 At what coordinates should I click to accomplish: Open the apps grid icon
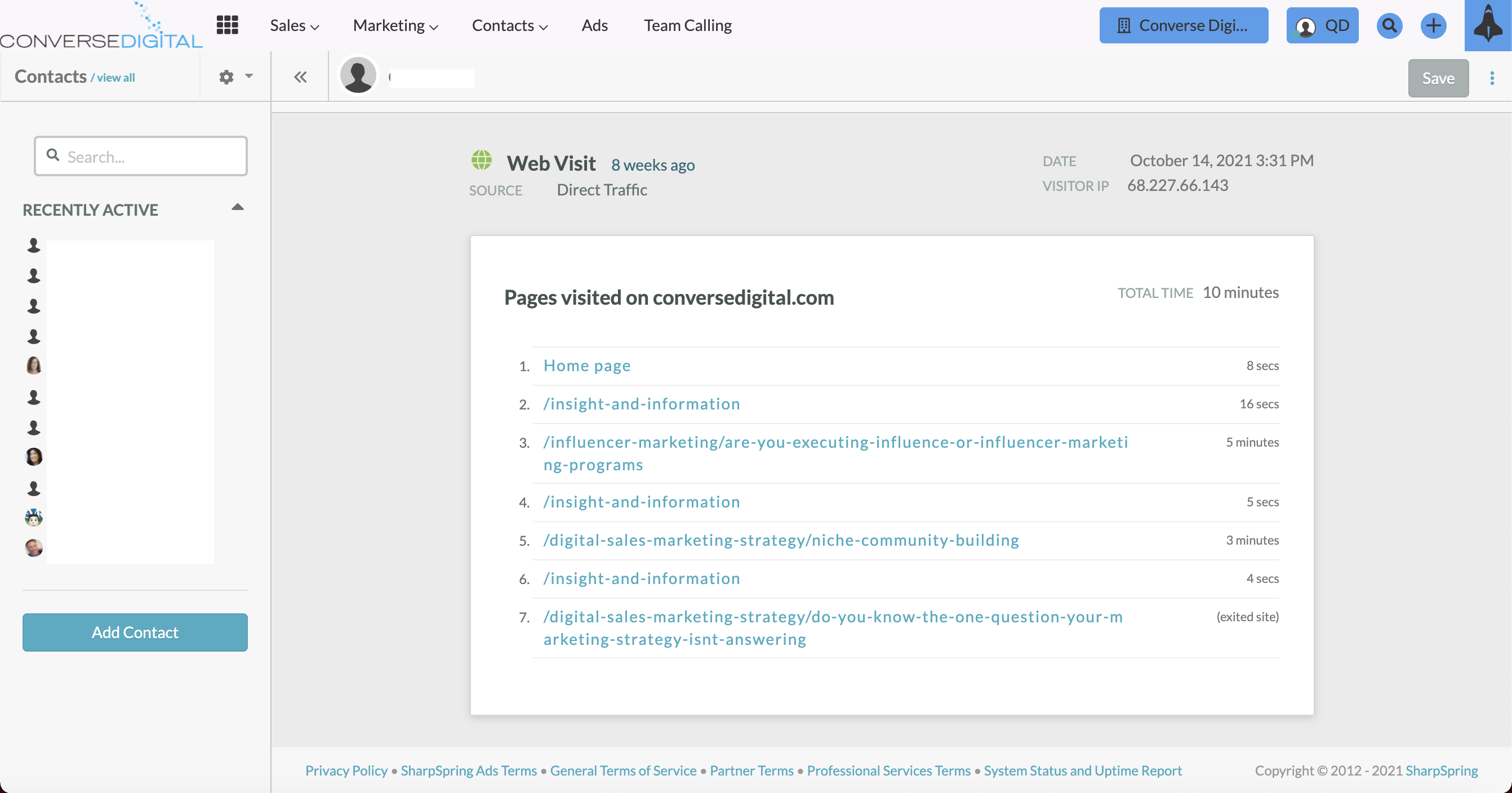click(227, 25)
